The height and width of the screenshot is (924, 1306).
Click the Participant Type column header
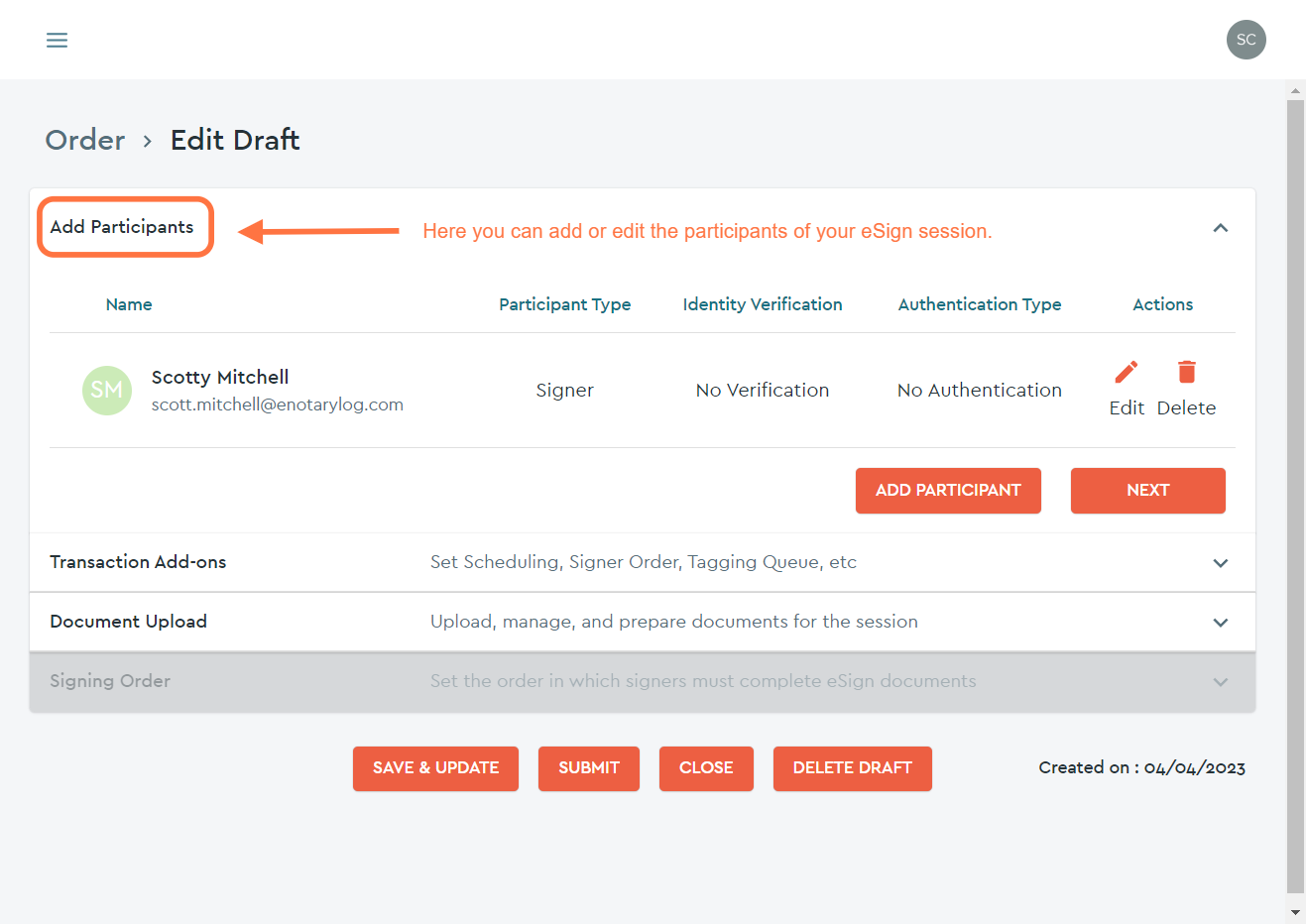[565, 304]
